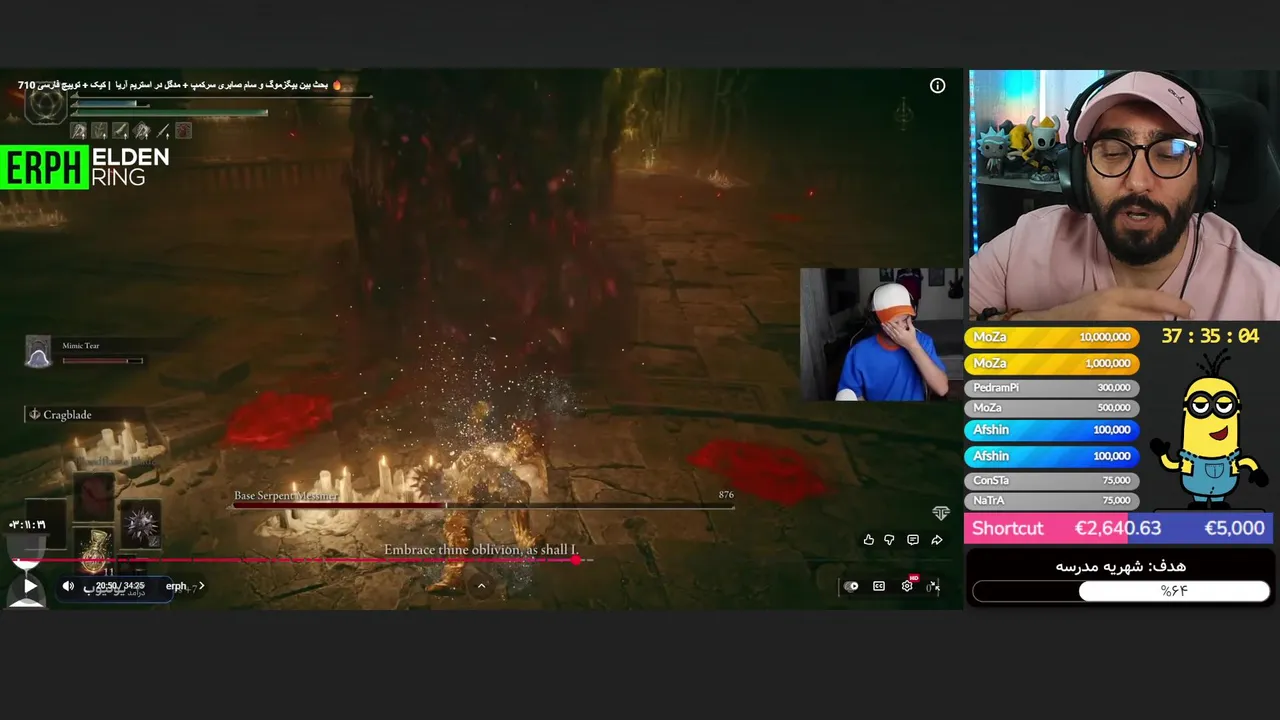The image size is (1280, 720).
Task: Click the MoZa 10,000,000 donation row
Action: [x=1051, y=337]
